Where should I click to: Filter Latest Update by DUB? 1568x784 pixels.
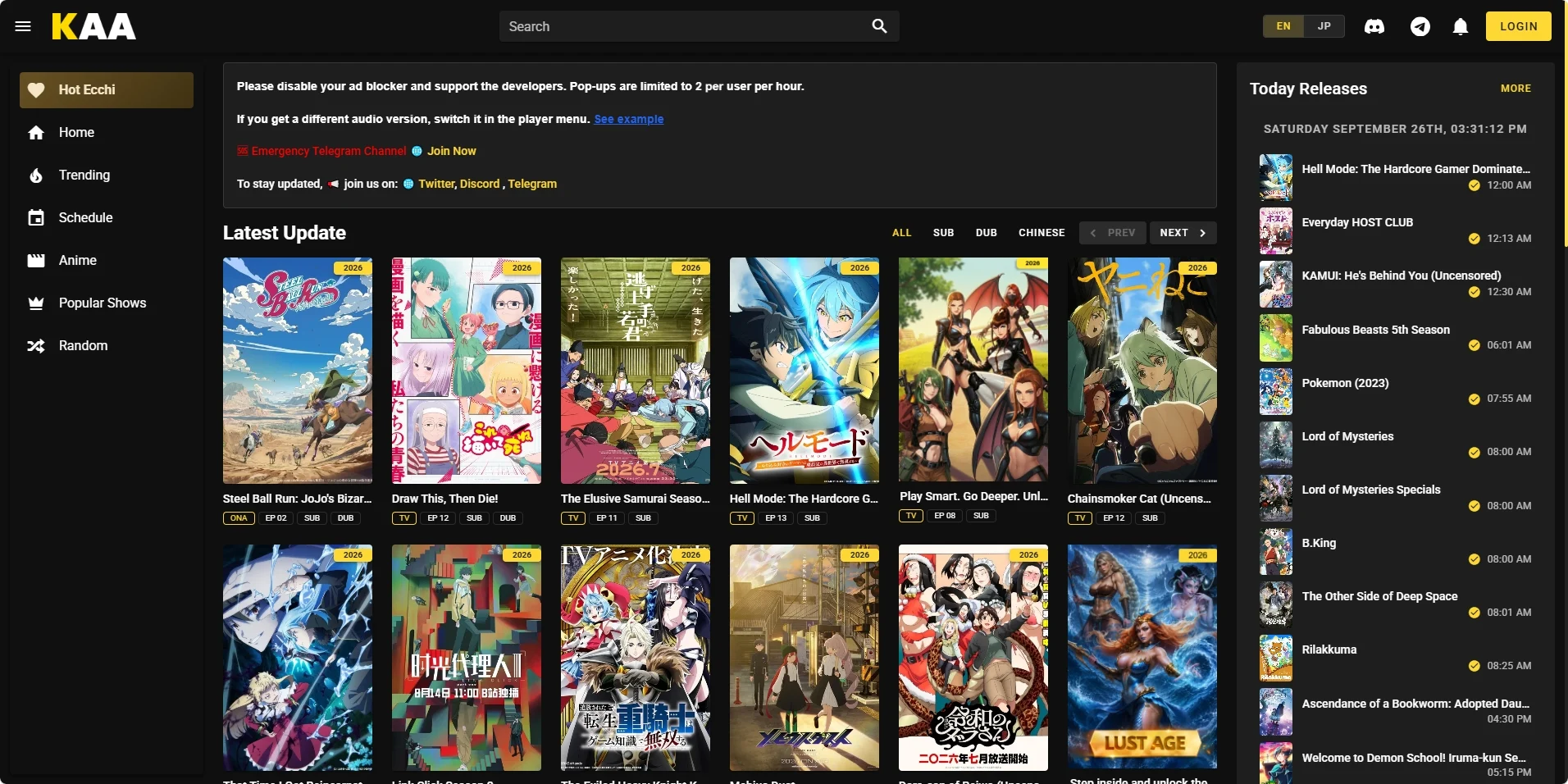coord(987,233)
